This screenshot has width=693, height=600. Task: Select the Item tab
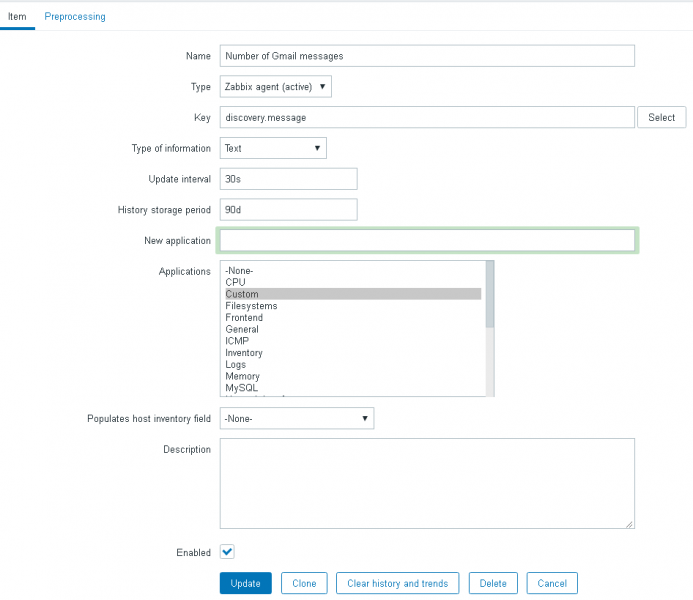pyautogui.click(x=17, y=16)
